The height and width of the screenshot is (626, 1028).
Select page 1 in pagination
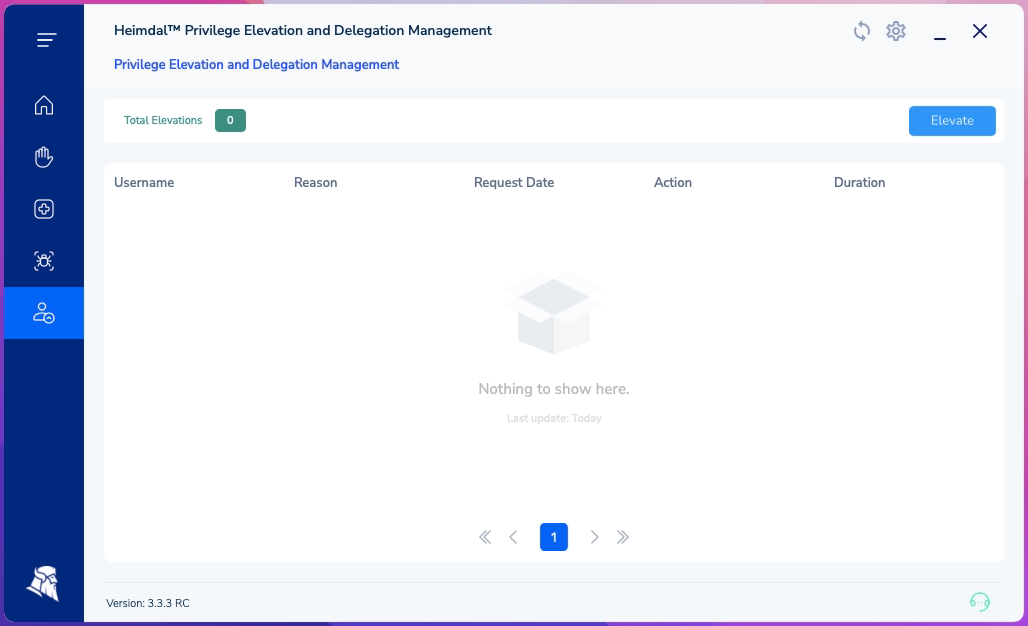pyautogui.click(x=554, y=538)
